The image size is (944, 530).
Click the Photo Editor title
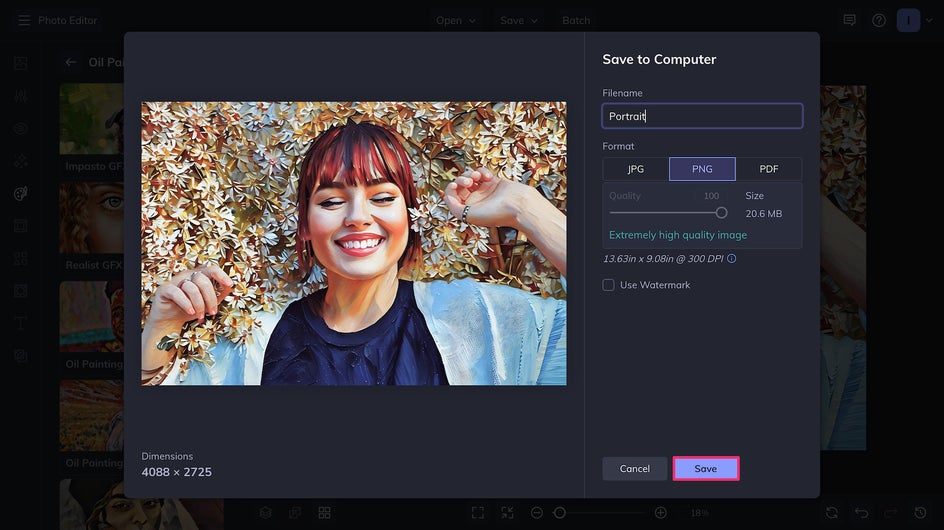(67, 20)
